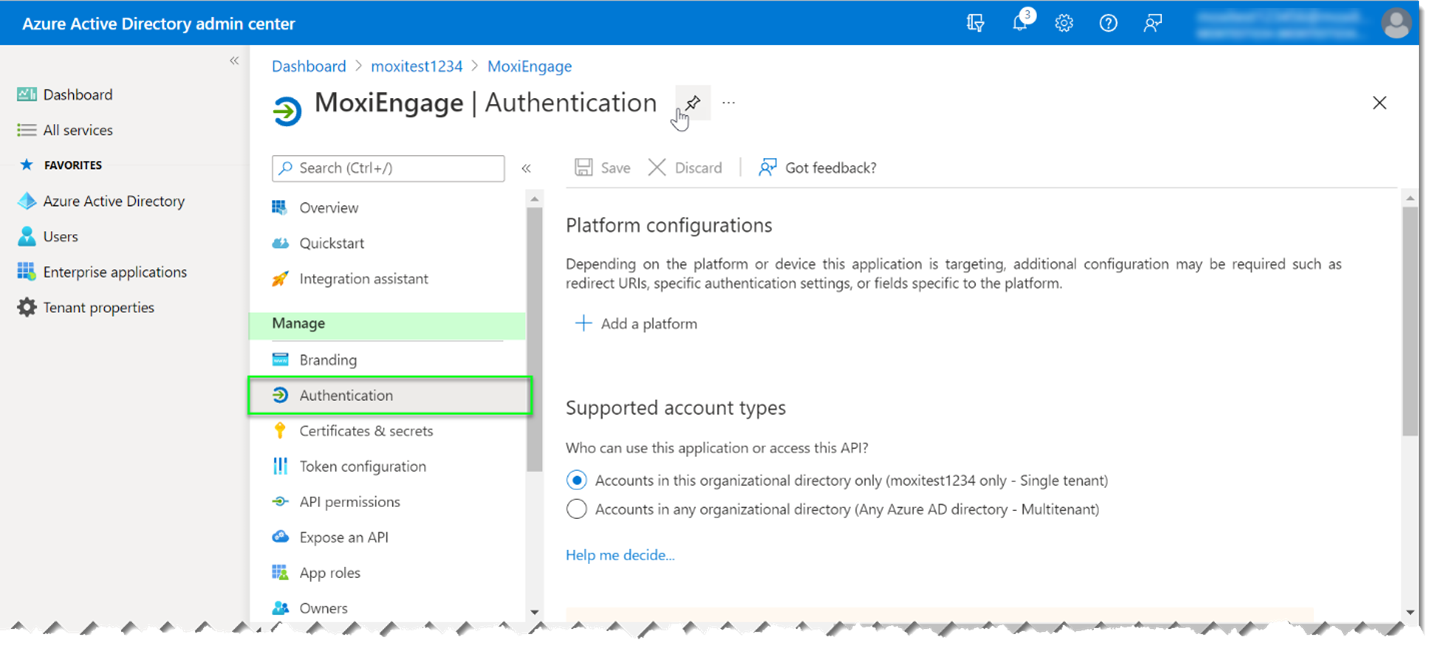The width and height of the screenshot is (1430, 651).
Task: Open the settings gear in header
Action: 1064,23
